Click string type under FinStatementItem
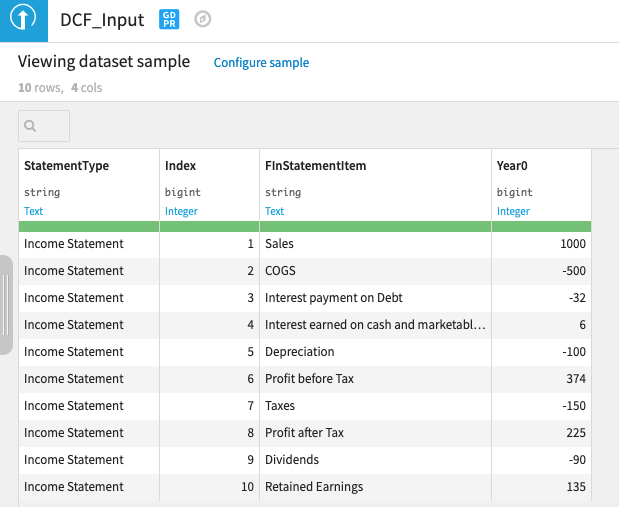 tap(283, 192)
